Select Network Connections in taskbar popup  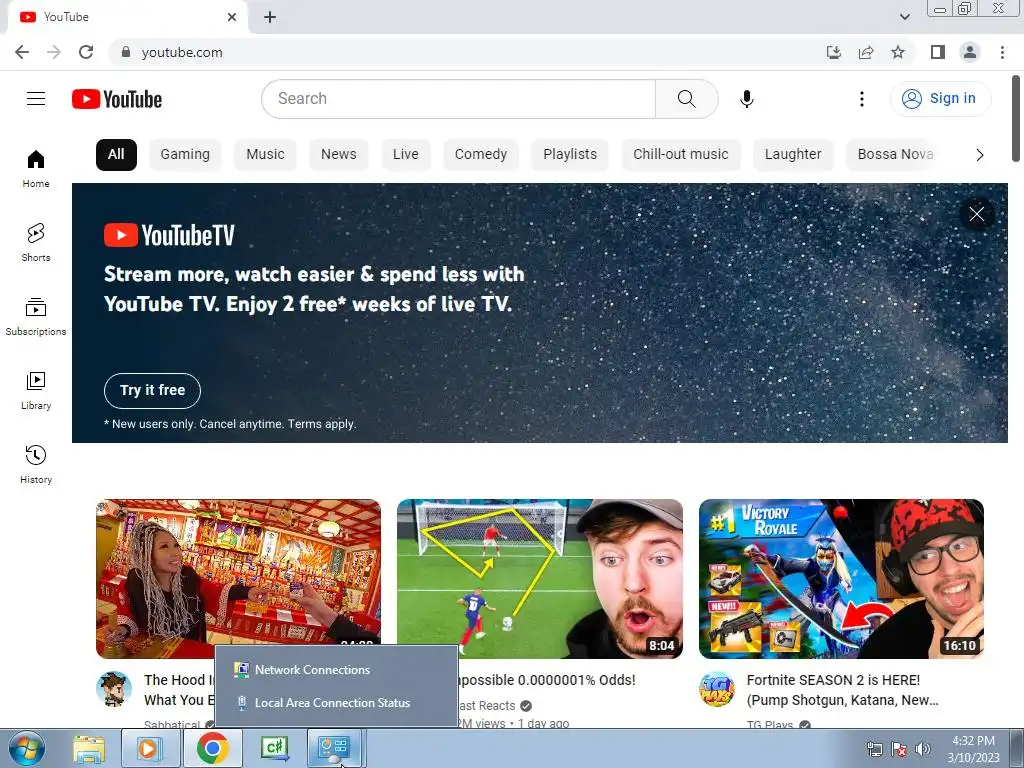(x=336, y=669)
